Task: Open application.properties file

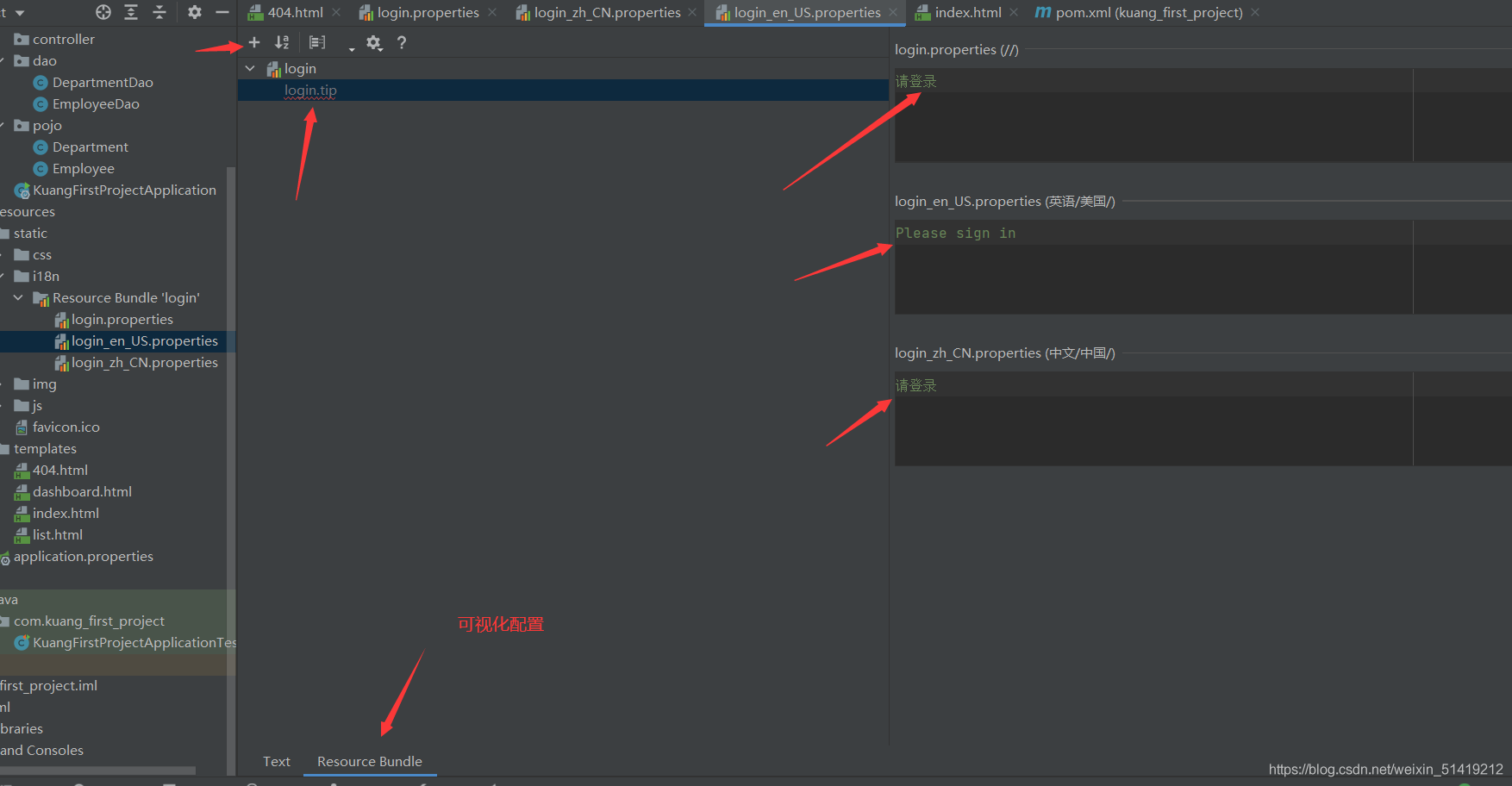Action: point(84,556)
